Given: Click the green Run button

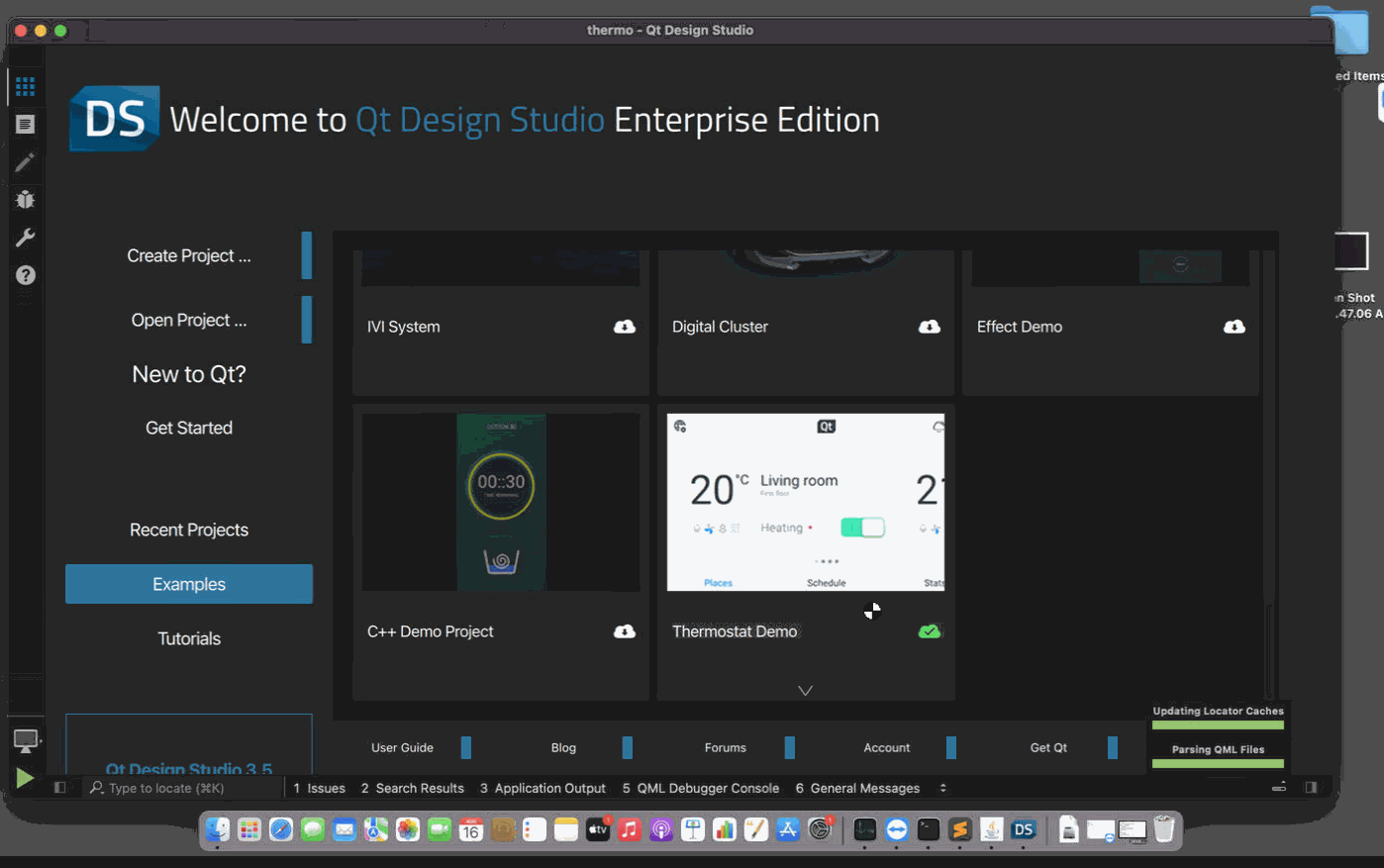Looking at the screenshot, I should point(25,778).
